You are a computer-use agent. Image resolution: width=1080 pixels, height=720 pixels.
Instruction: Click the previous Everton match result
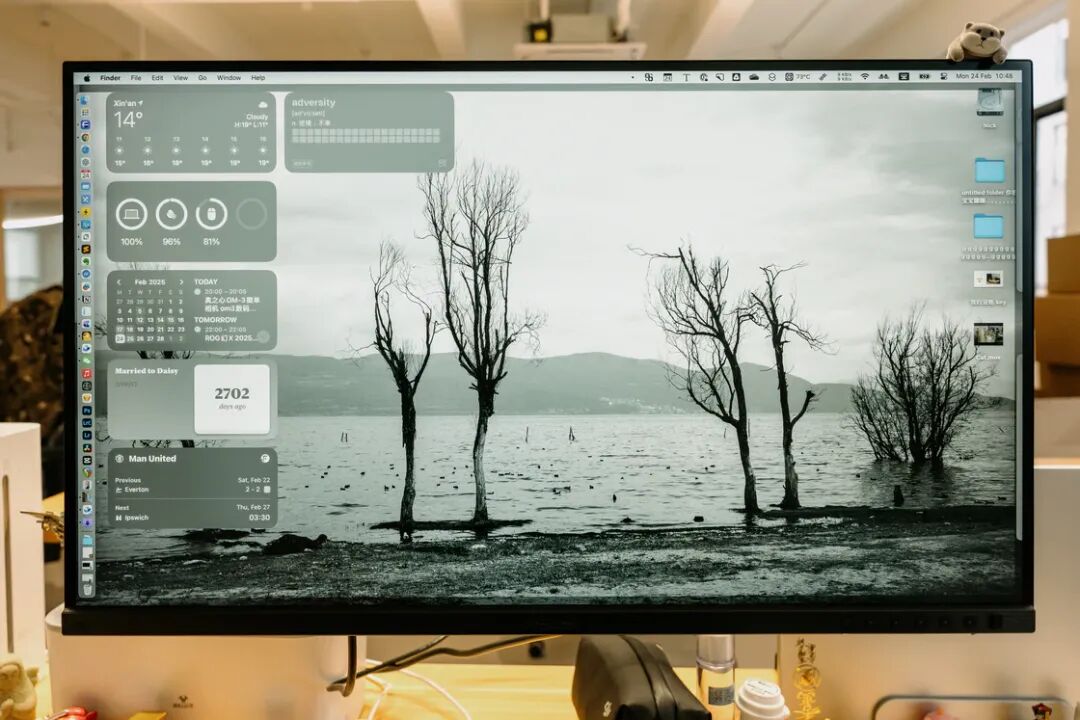tap(191, 485)
